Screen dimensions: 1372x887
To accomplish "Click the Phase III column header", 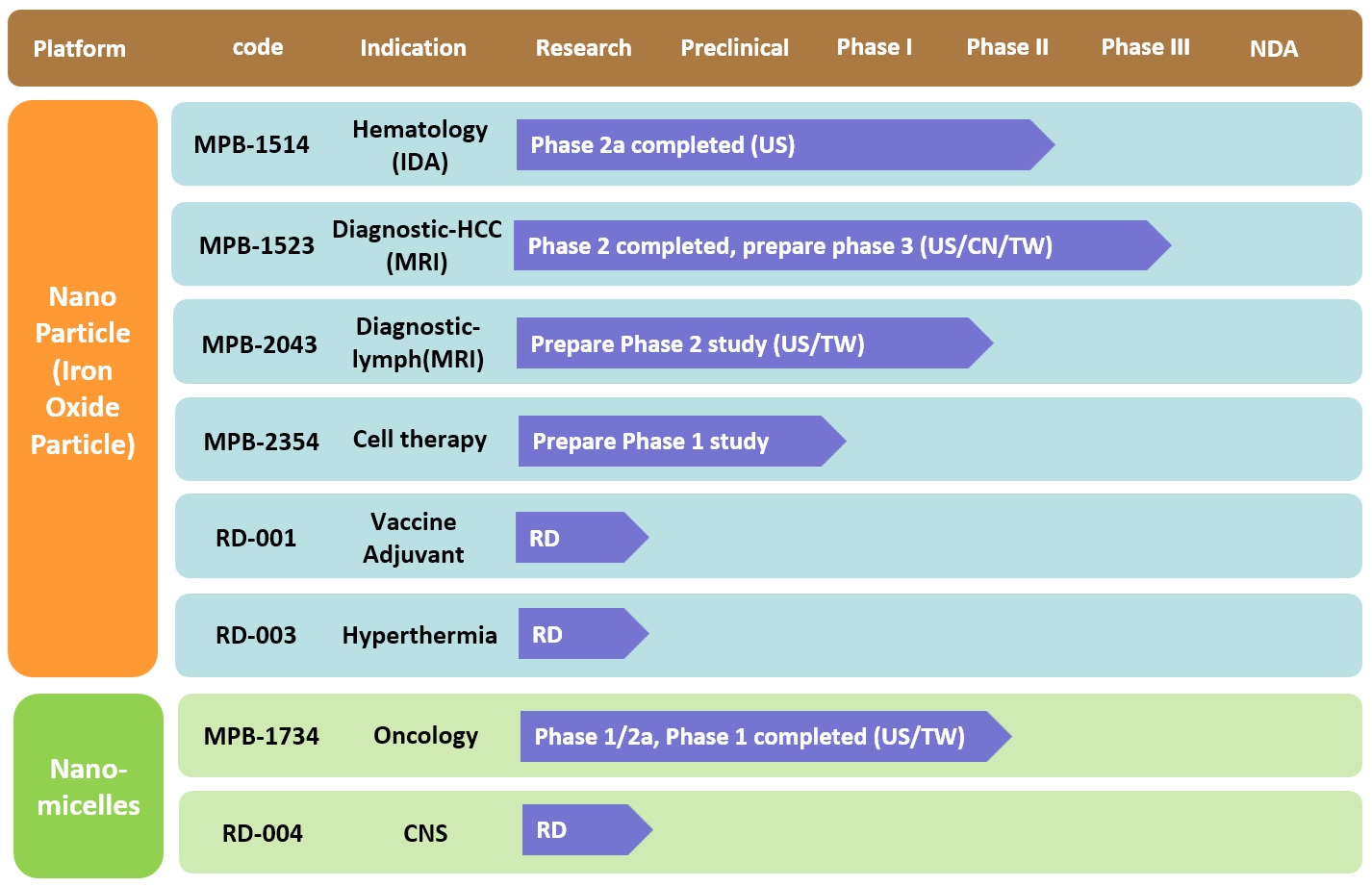I will point(1145,47).
